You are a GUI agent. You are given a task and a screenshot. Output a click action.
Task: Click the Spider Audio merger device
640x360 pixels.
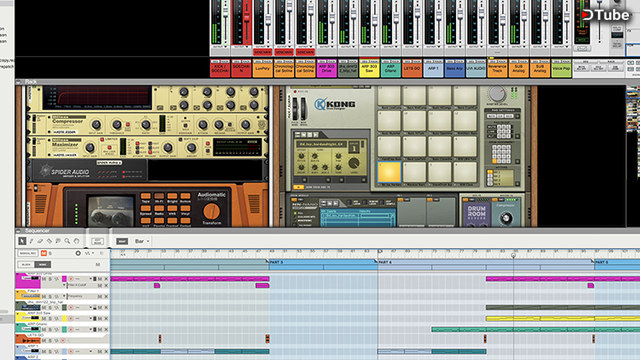pyautogui.click(x=89, y=170)
